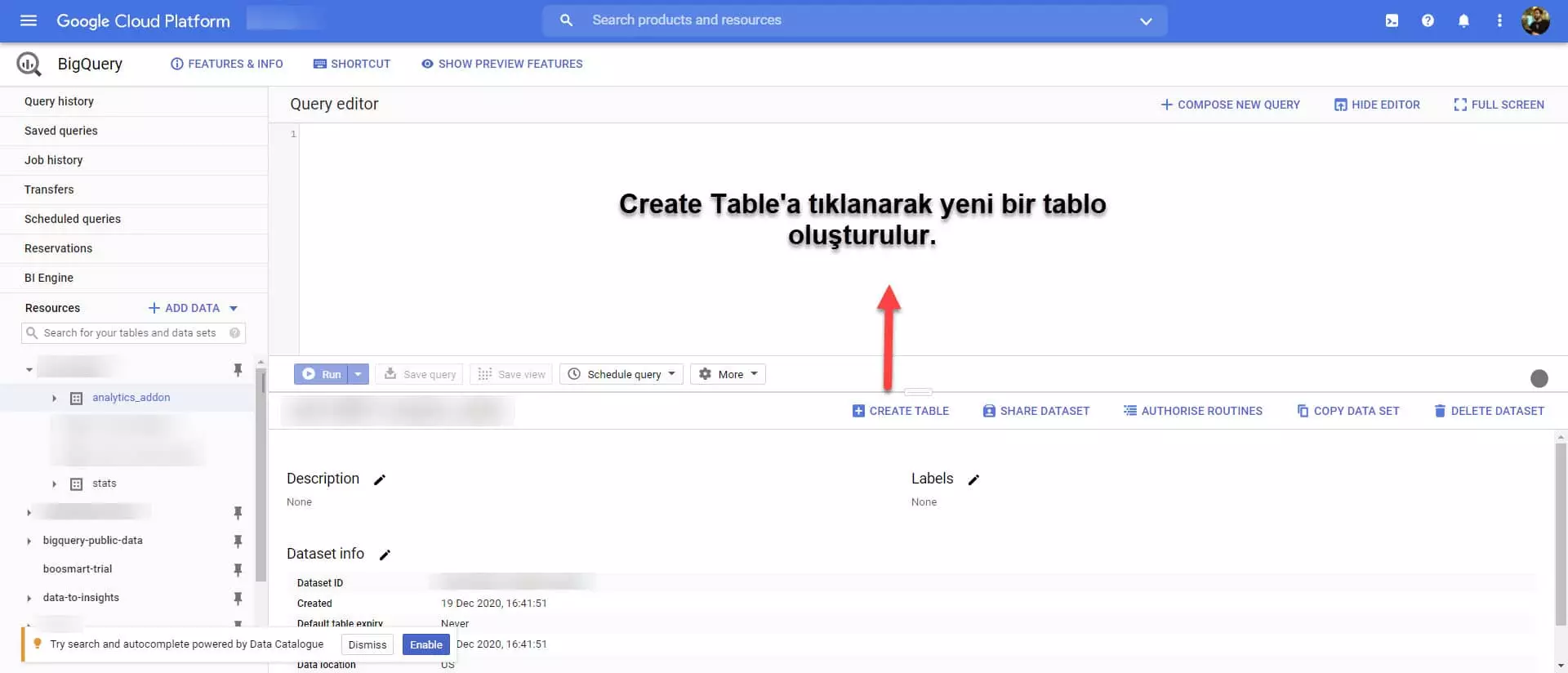Click dataset details vertical scrollbar
Viewport: 1568px width, 673px height.
click(1561, 535)
